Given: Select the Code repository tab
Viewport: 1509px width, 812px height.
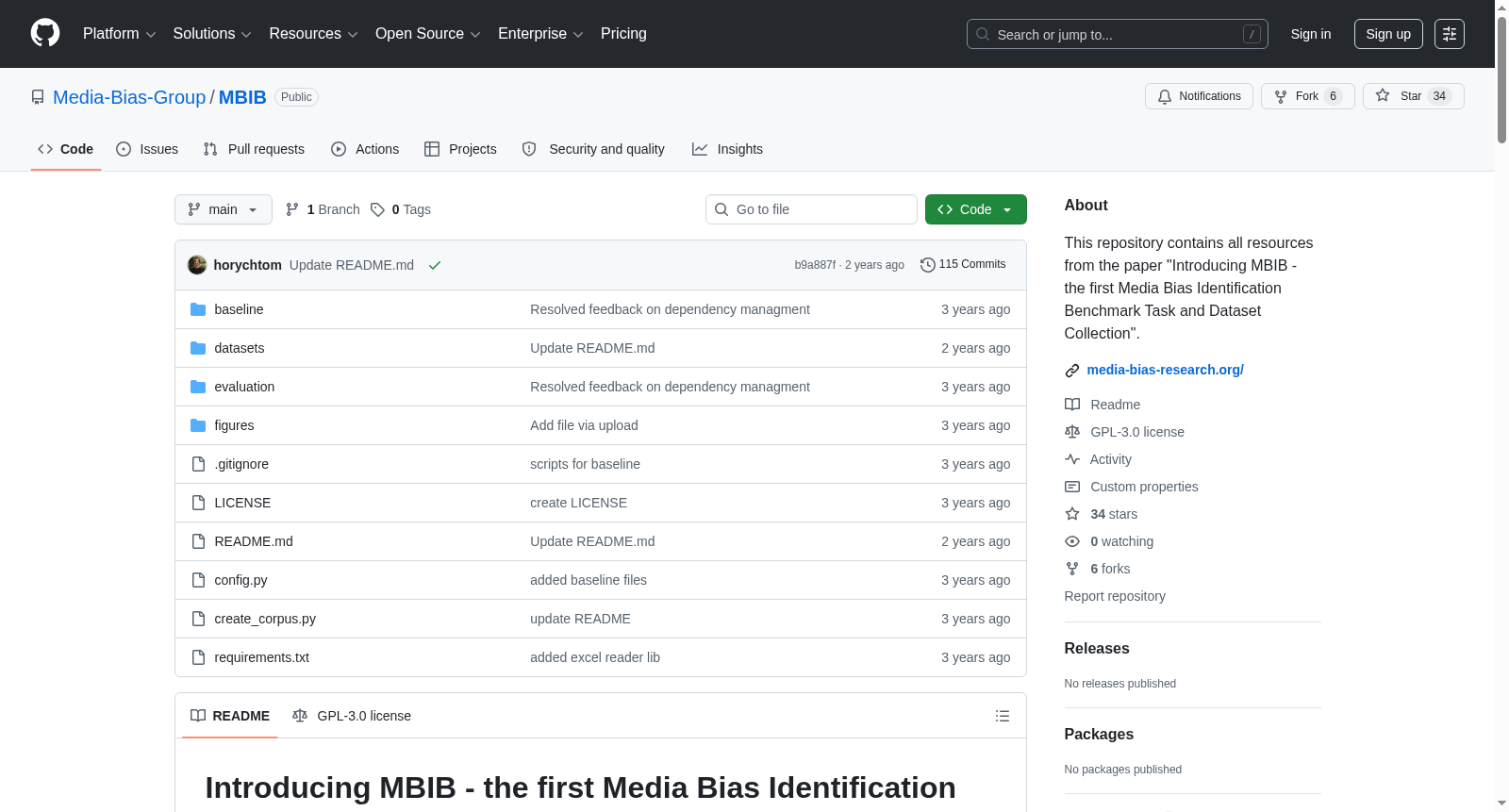Looking at the screenshot, I should click(66, 149).
